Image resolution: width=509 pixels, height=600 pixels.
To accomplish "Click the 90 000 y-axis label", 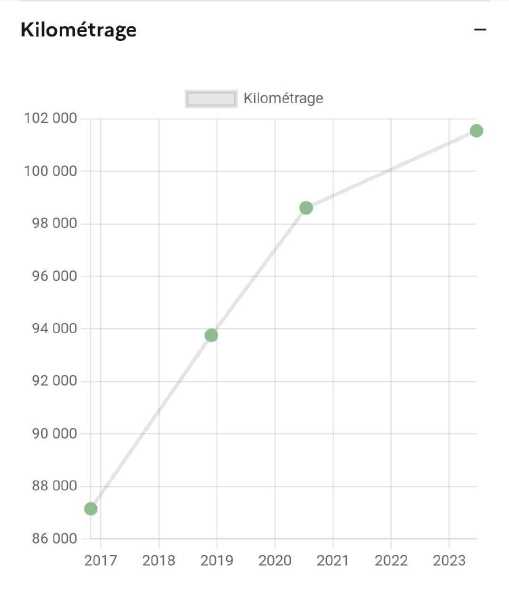I will 54,434.
